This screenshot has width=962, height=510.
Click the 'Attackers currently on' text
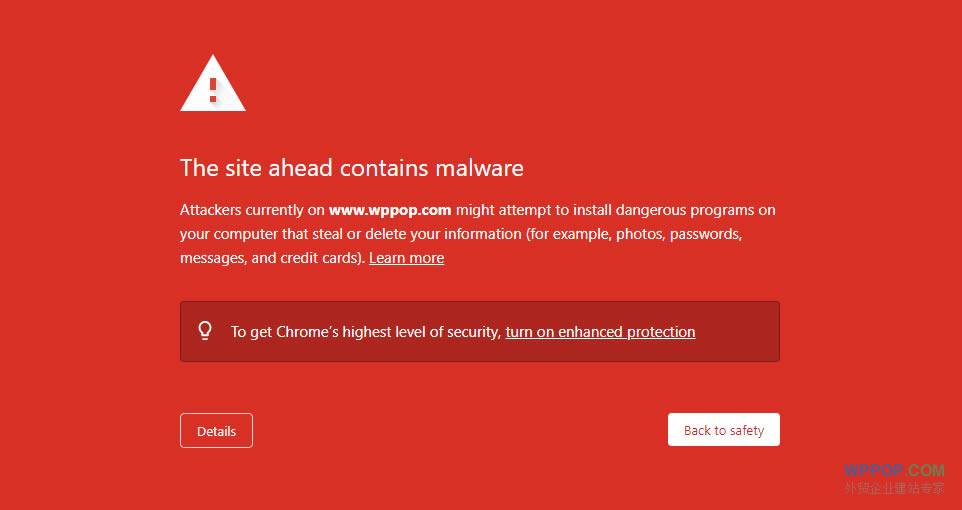pos(252,210)
